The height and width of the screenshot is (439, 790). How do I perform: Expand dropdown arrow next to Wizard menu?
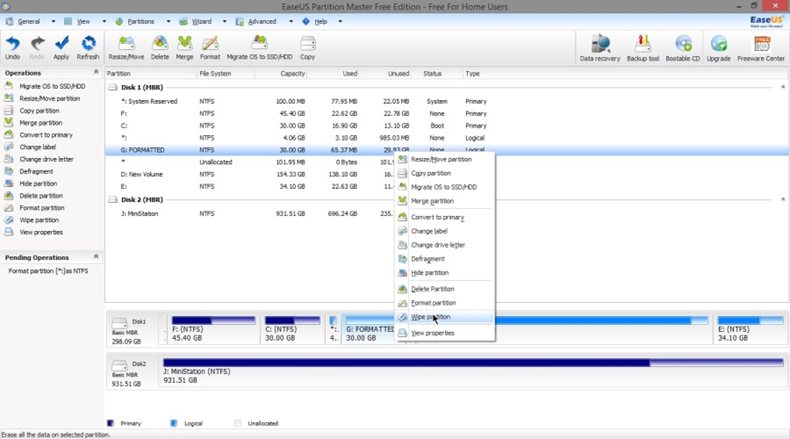tap(224, 22)
